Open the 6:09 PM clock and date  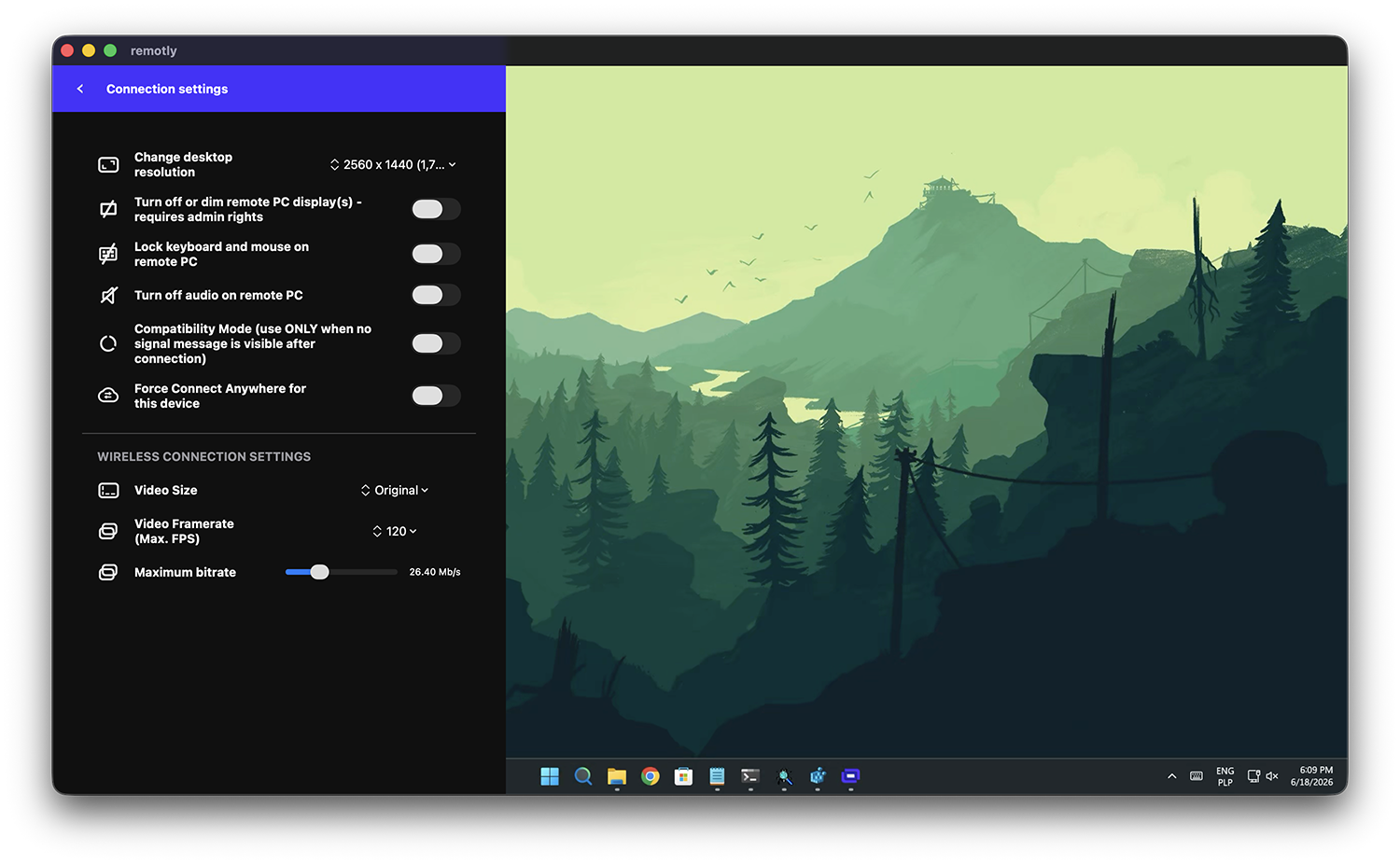point(1312,776)
